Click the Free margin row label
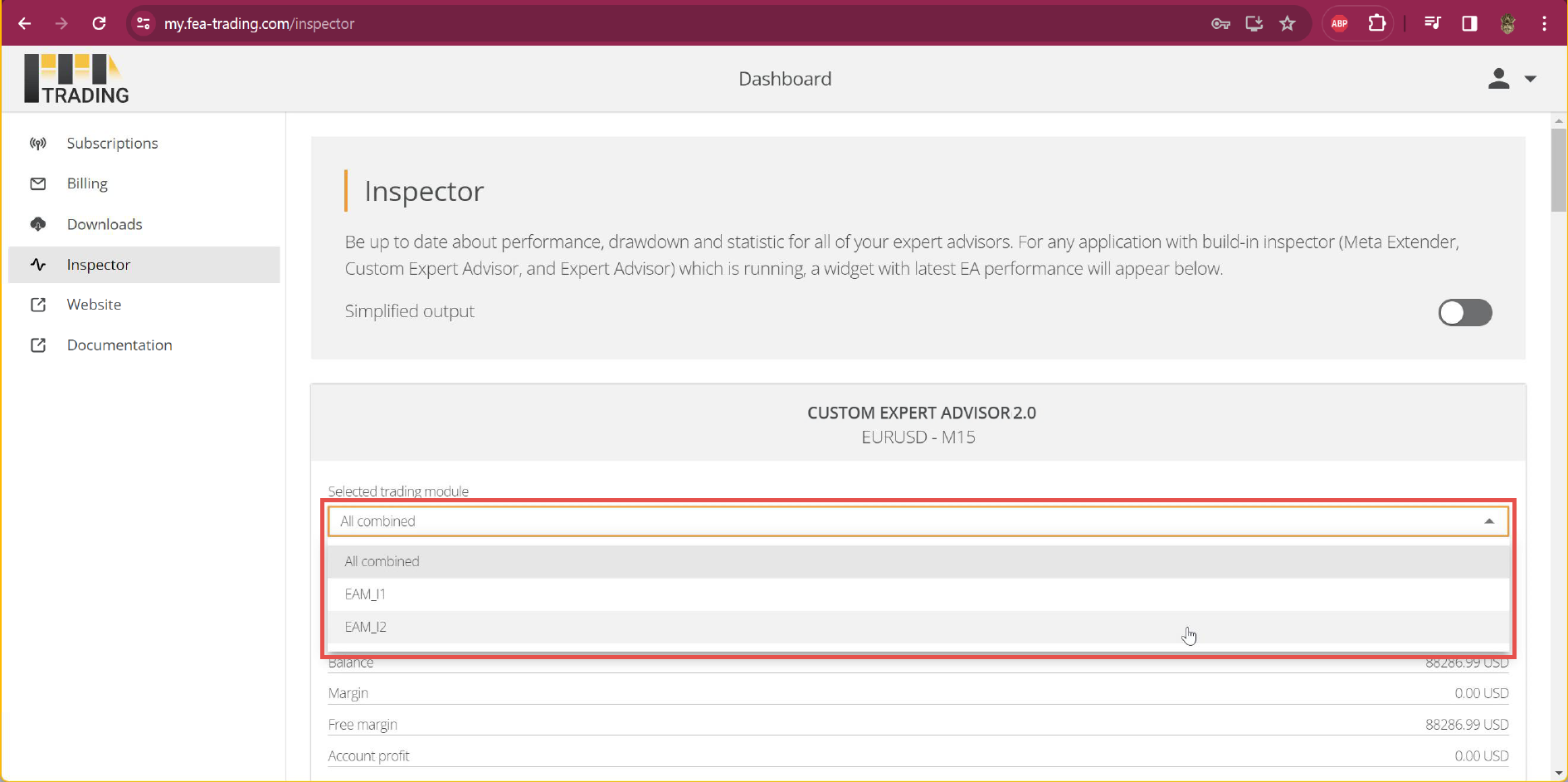The image size is (1568, 782). click(x=363, y=725)
